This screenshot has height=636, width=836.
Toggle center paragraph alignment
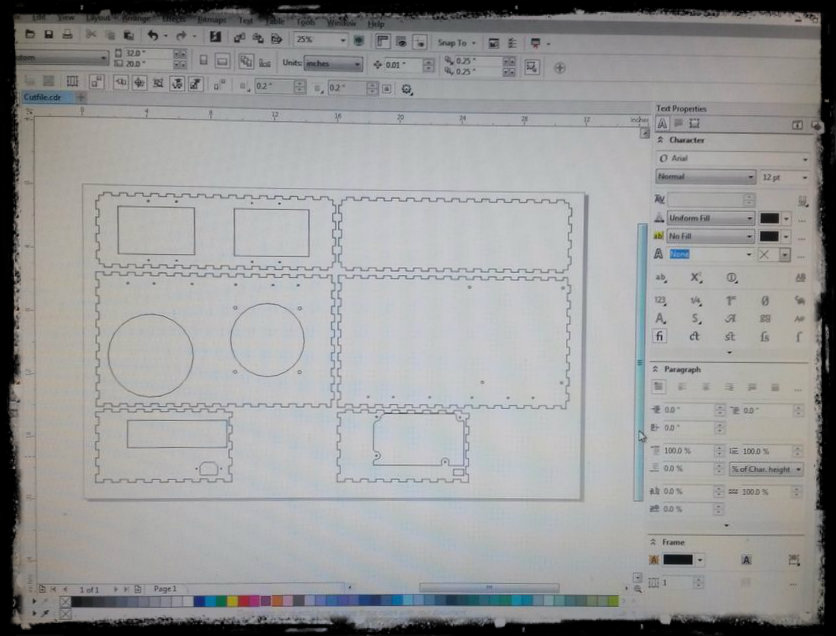tap(705, 387)
